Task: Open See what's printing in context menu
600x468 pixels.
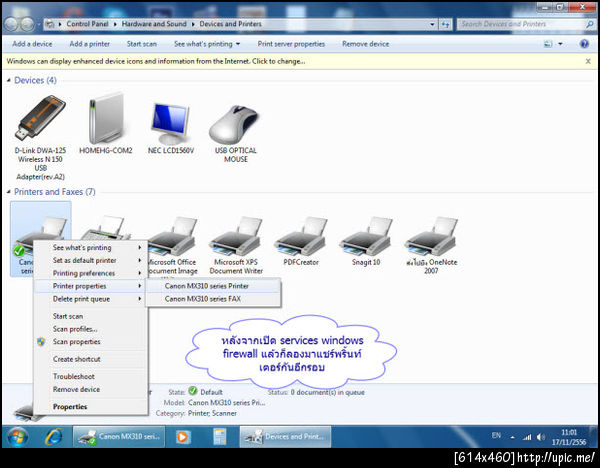Action: 91,248
